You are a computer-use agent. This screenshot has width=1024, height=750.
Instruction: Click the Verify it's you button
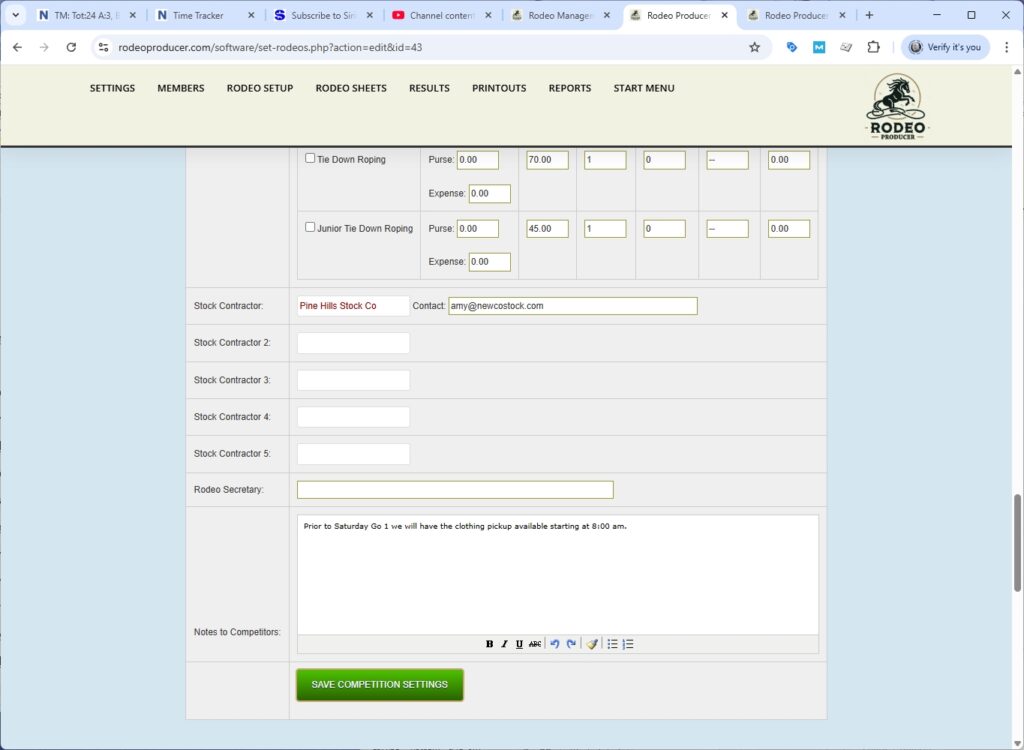(946, 47)
